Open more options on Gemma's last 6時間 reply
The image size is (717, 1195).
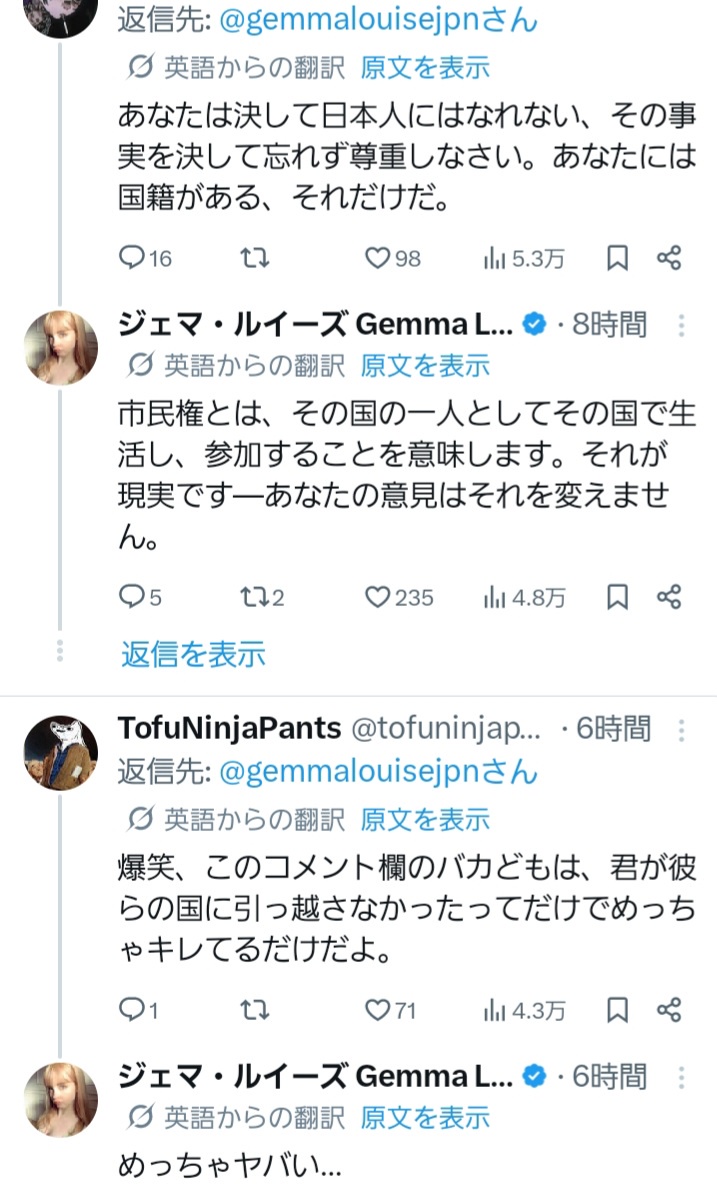click(682, 1078)
